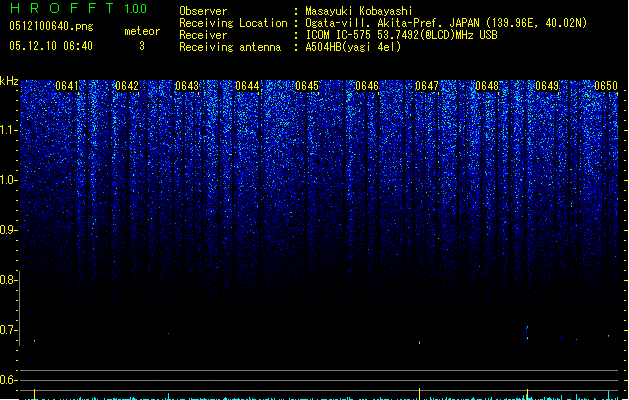Click the 0.7 kHz axis tick label

point(8,330)
